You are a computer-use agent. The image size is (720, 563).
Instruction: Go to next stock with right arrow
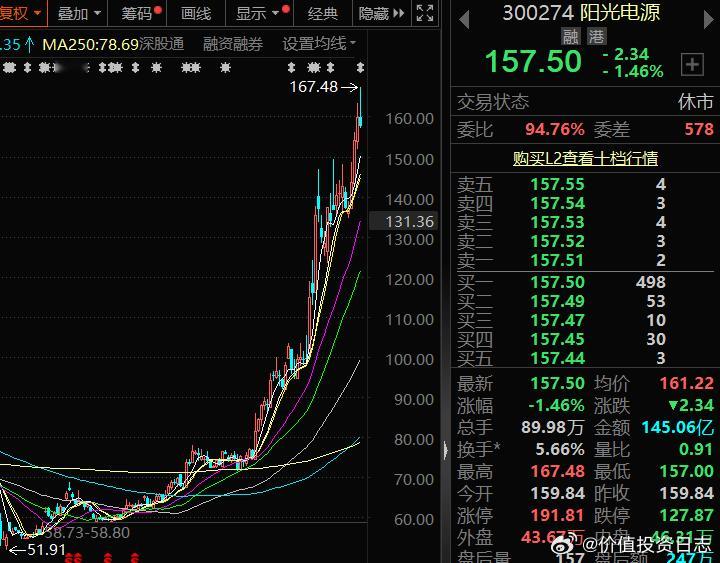[x=709, y=19]
